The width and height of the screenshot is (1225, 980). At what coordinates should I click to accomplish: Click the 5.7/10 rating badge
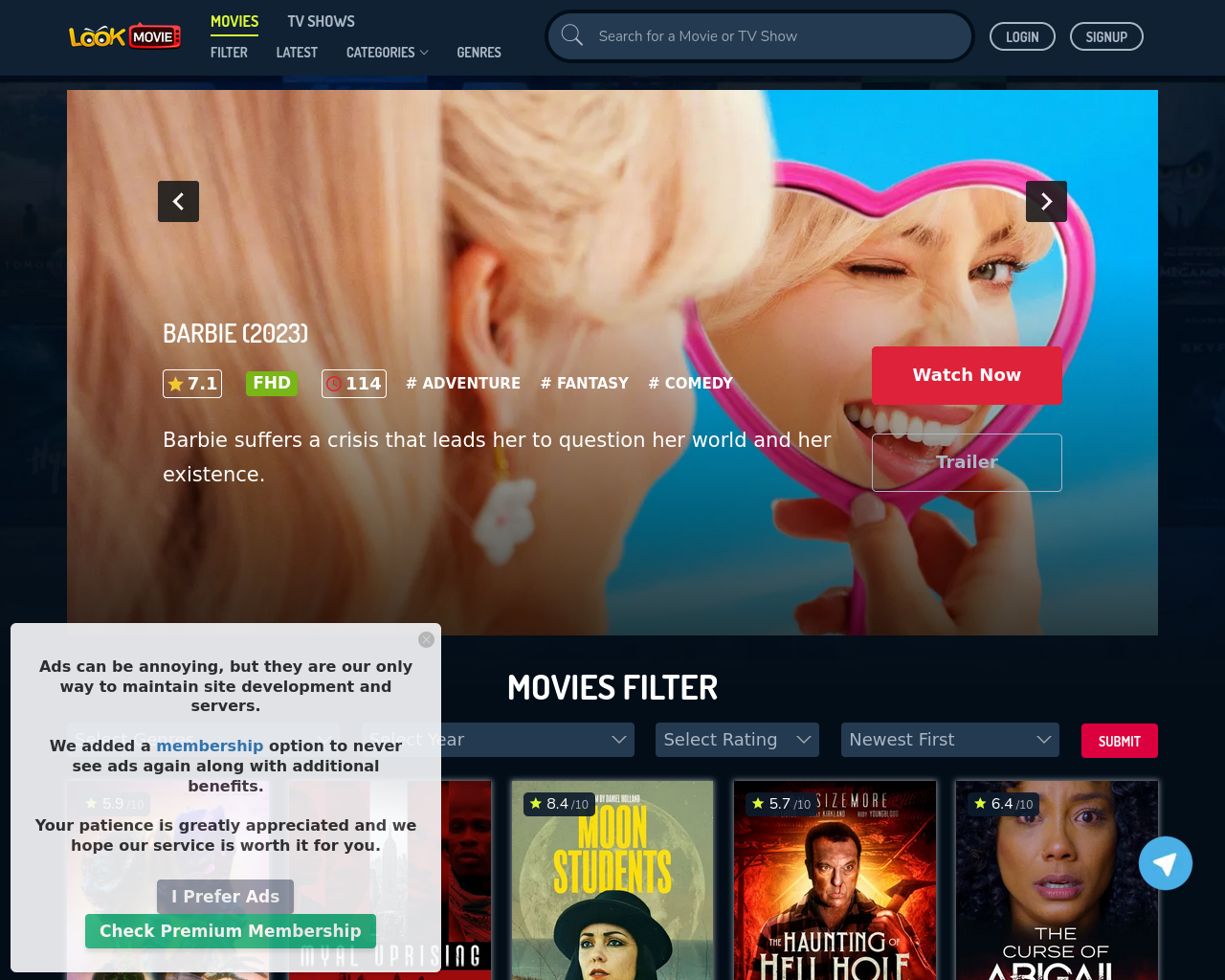(x=782, y=804)
